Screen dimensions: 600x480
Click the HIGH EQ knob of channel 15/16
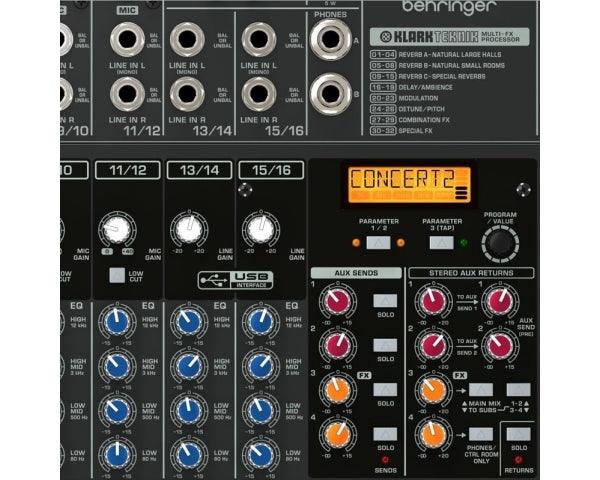(261, 322)
